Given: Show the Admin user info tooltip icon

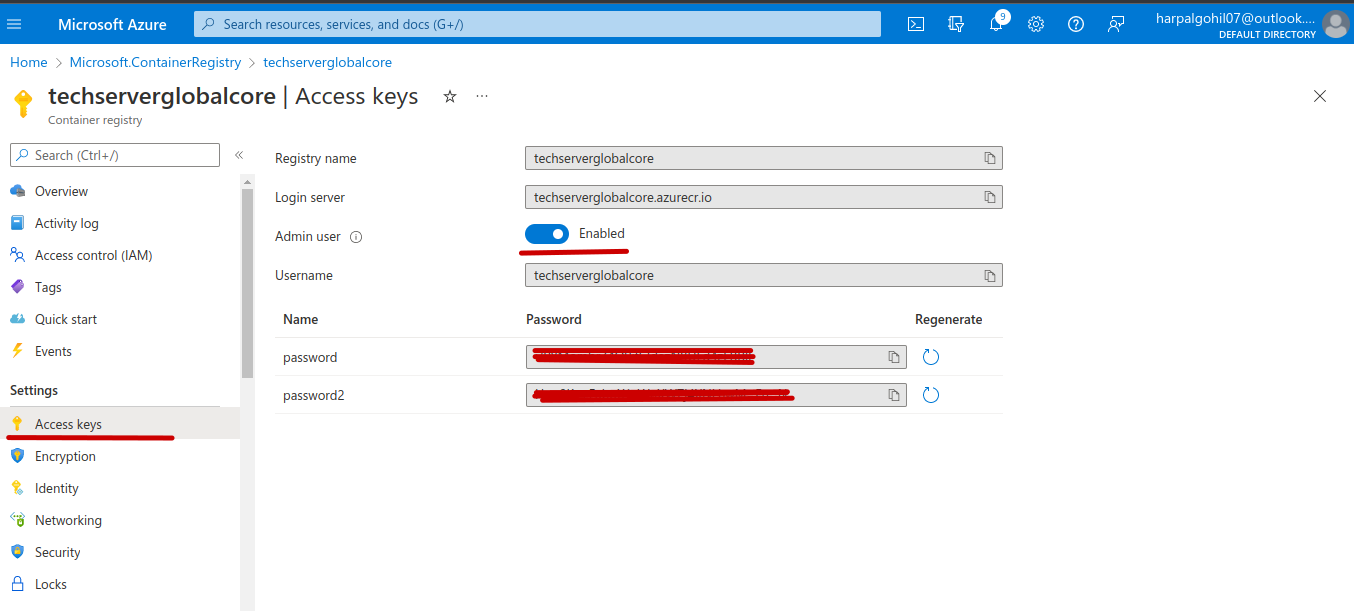Looking at the screenshot, I should pos(356,237).
